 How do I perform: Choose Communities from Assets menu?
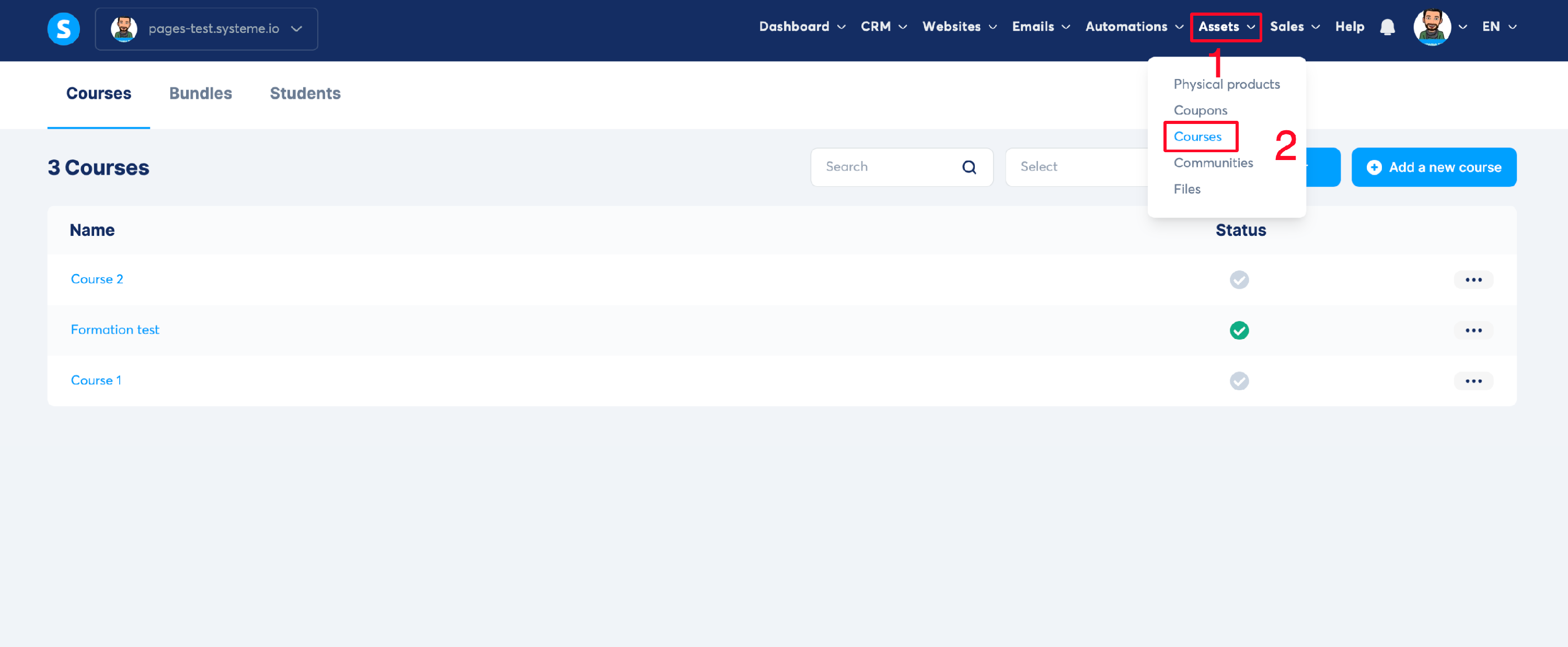(1213, 163)
